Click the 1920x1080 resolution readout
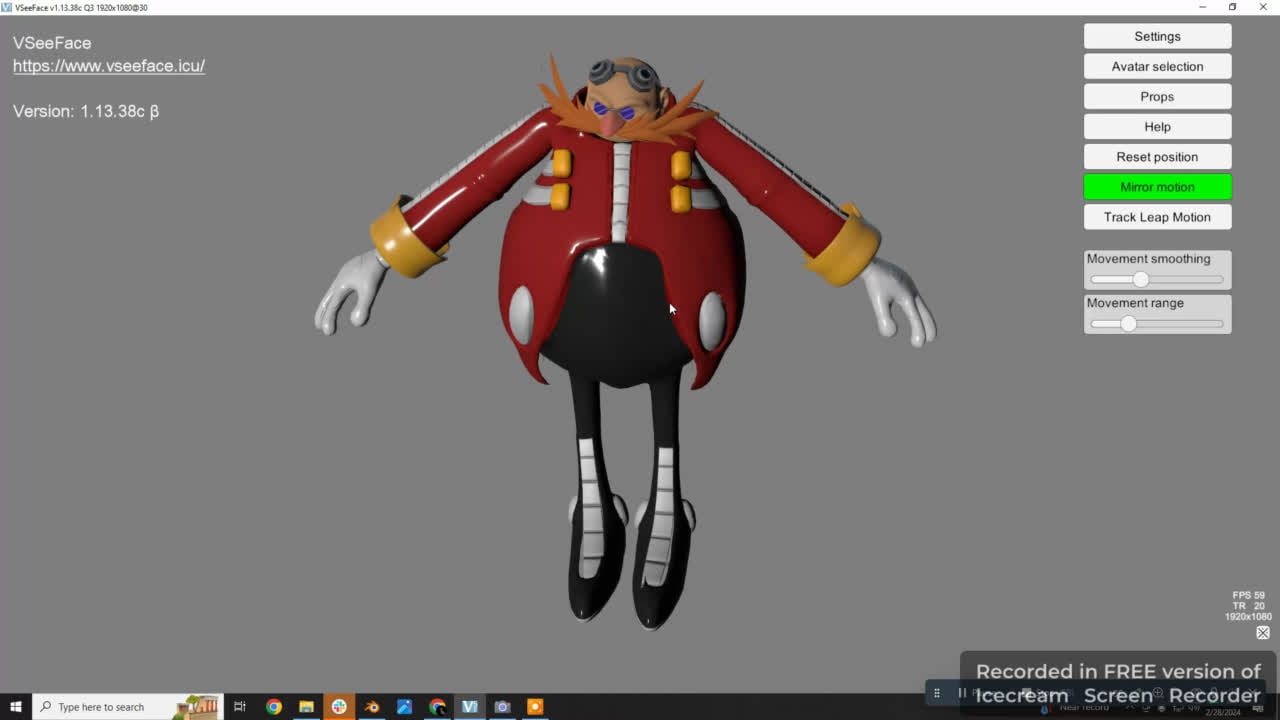The width and height of the screenshot is (1280, 720). (1248, 617)
